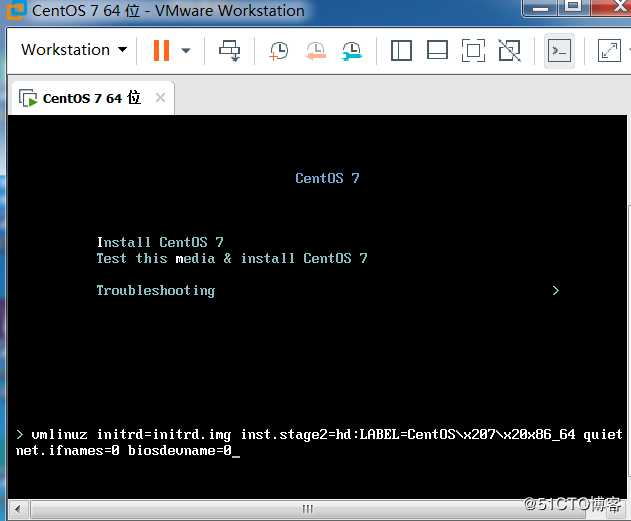Close the CentOS 7 64 位 tab
This screenshot has width=631, height=521.
[x=161, y=98]
